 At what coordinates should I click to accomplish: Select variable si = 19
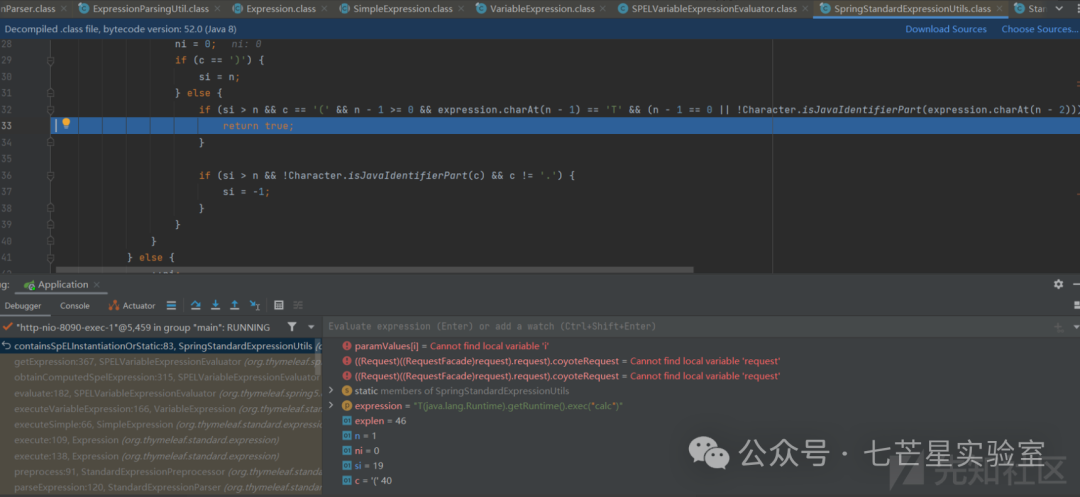(365, 465)
